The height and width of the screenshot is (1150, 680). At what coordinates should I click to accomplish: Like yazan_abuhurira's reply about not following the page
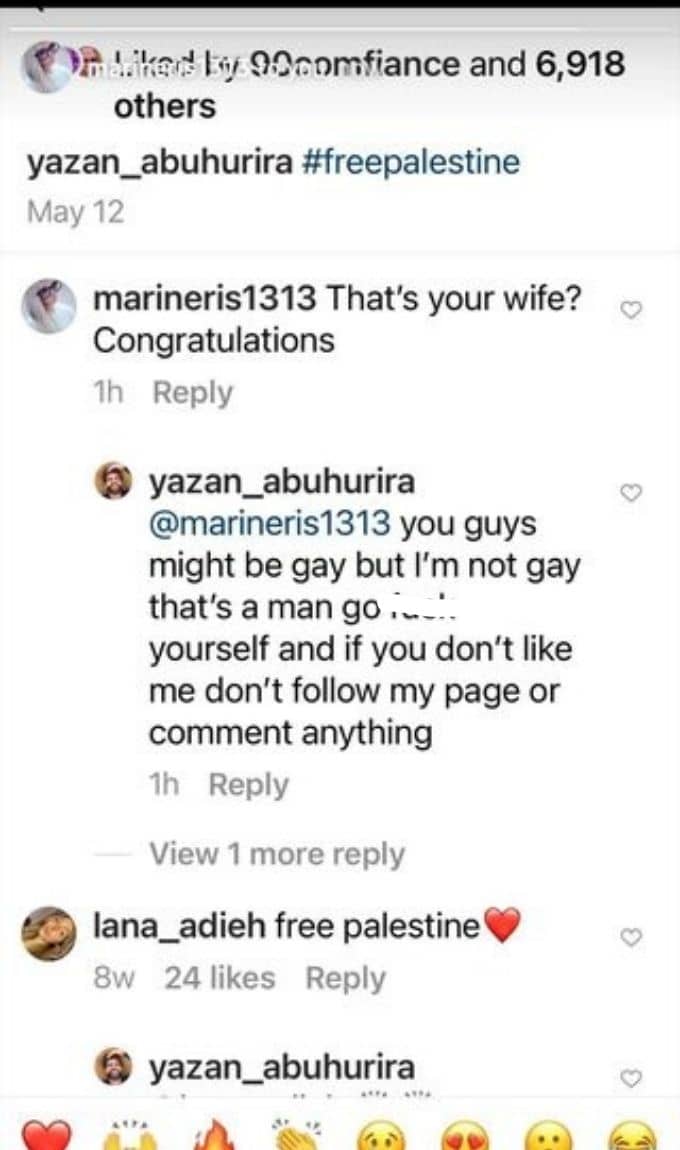pyautogui.click(x=632, y=493)
